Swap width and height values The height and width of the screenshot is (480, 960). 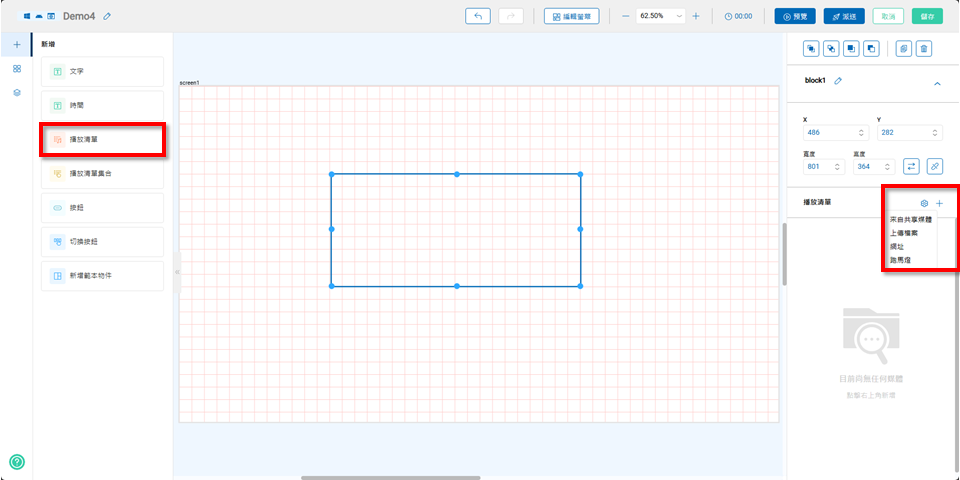pyautogui.click(x=911, y=166)
